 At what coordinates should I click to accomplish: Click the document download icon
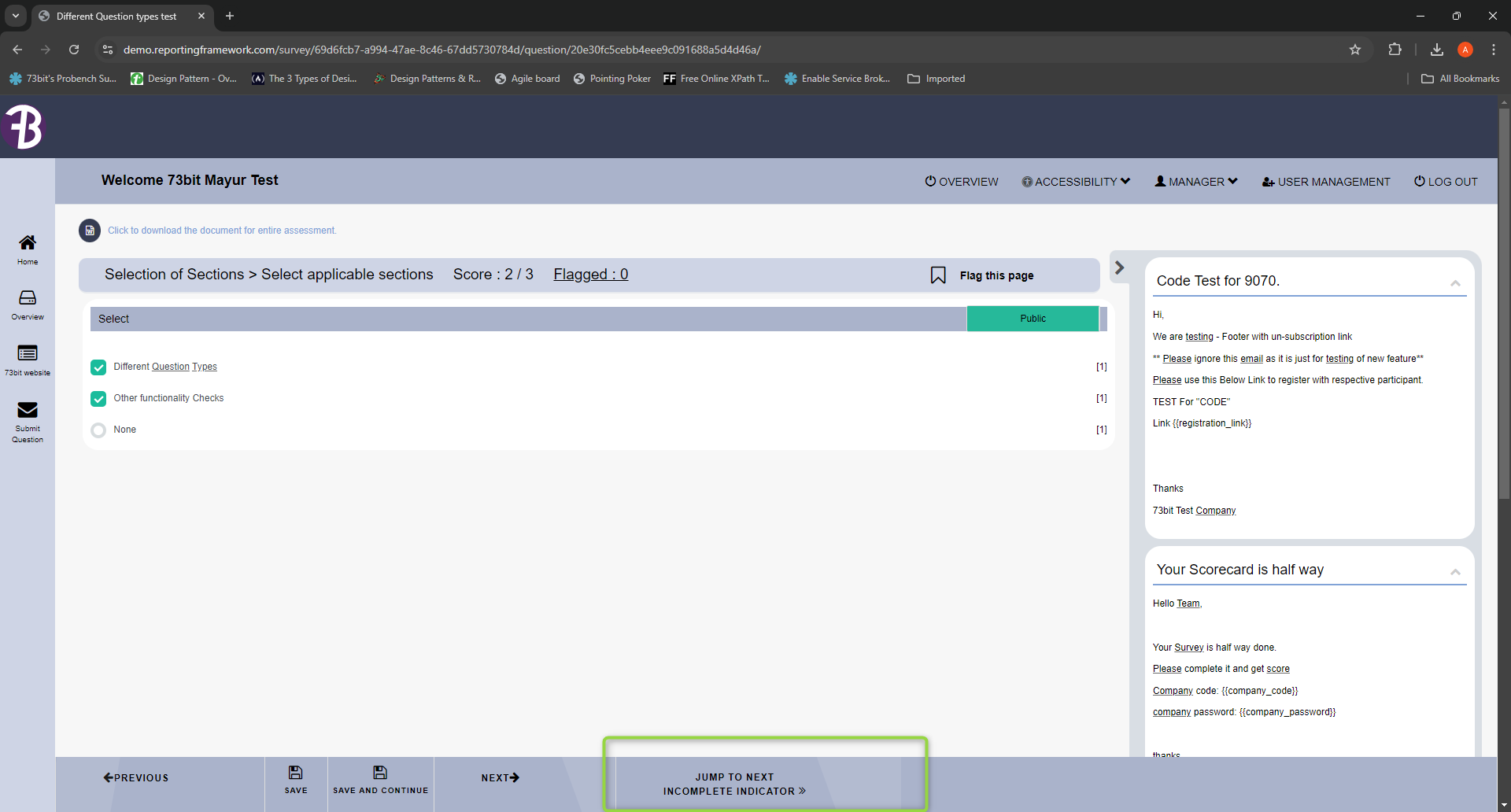(x=90, y=231)
